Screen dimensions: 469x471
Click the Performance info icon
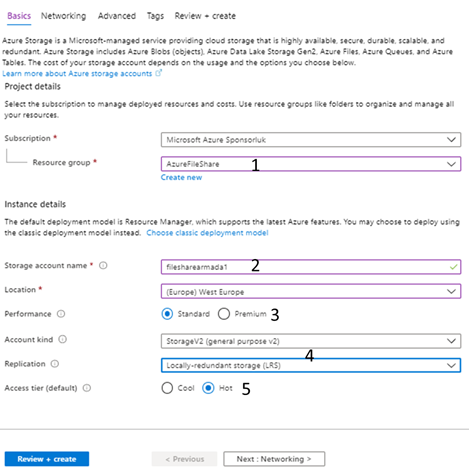pos(61,314)
